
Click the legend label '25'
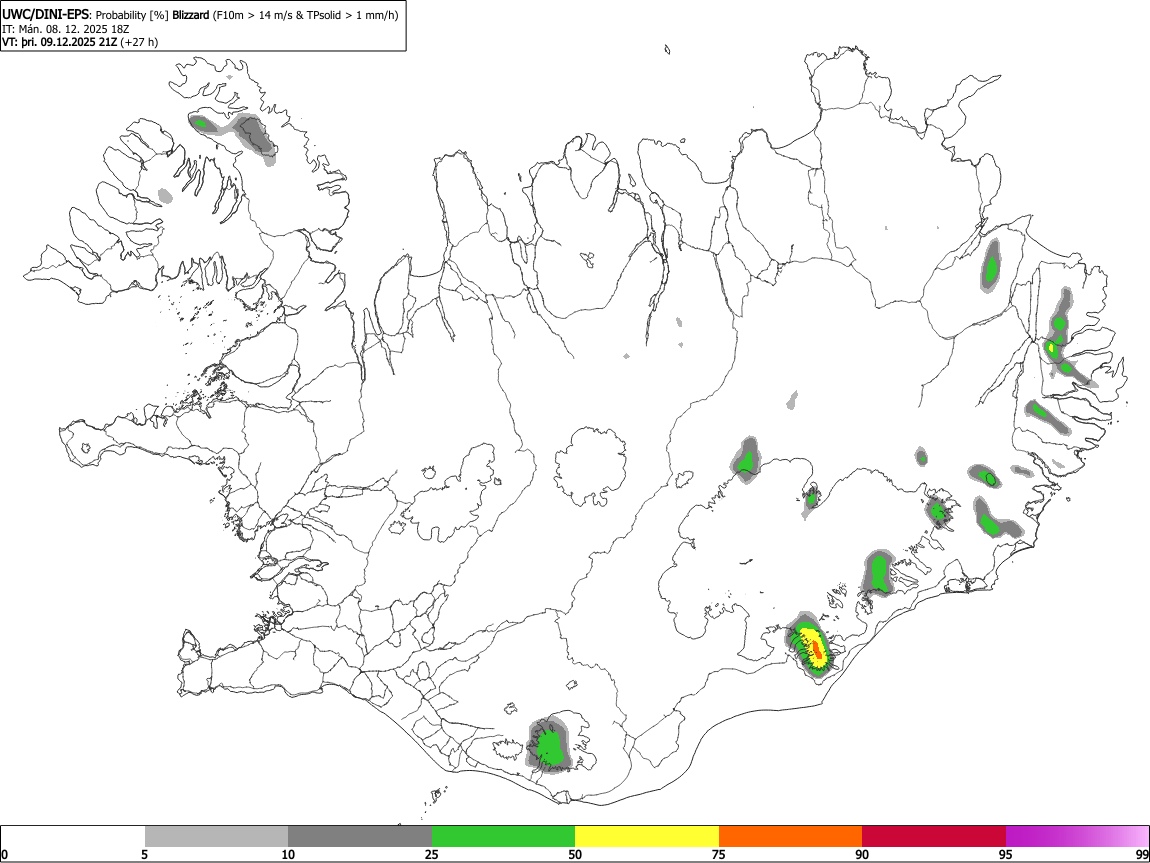point(432,854)
